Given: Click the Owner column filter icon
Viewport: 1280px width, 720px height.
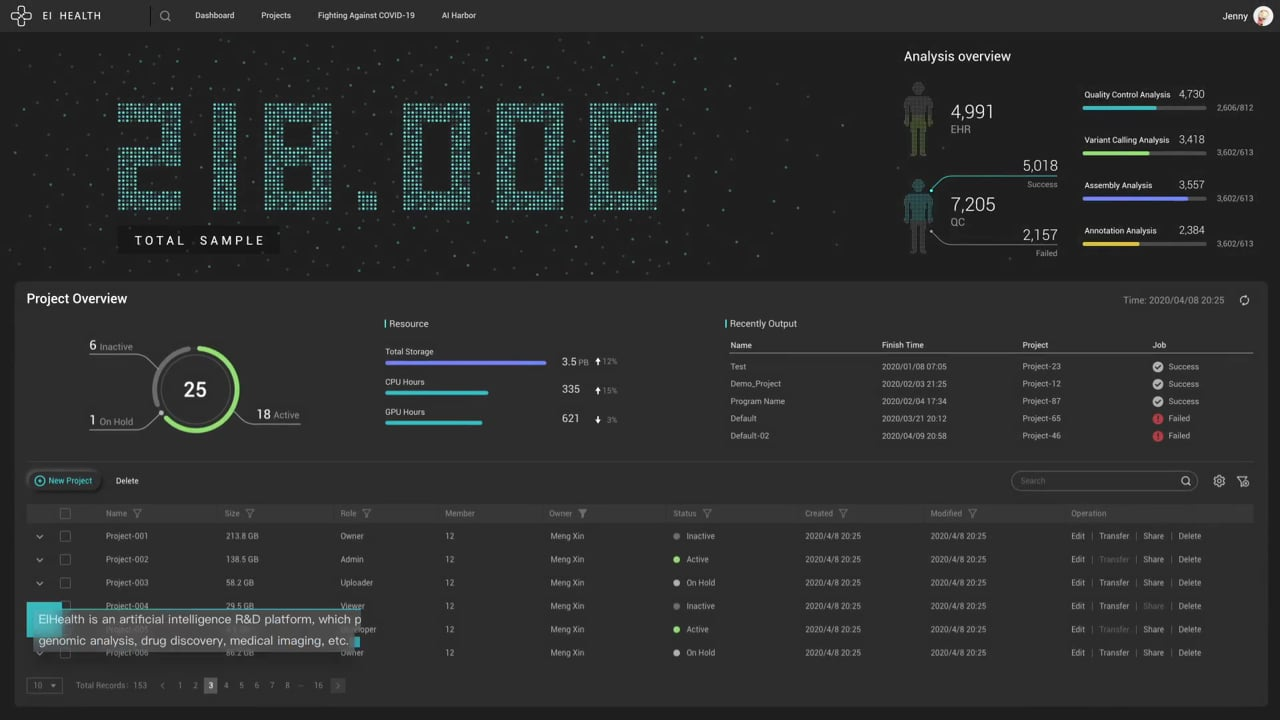Looking at the screenshot, I should click(x=582, y=514).
